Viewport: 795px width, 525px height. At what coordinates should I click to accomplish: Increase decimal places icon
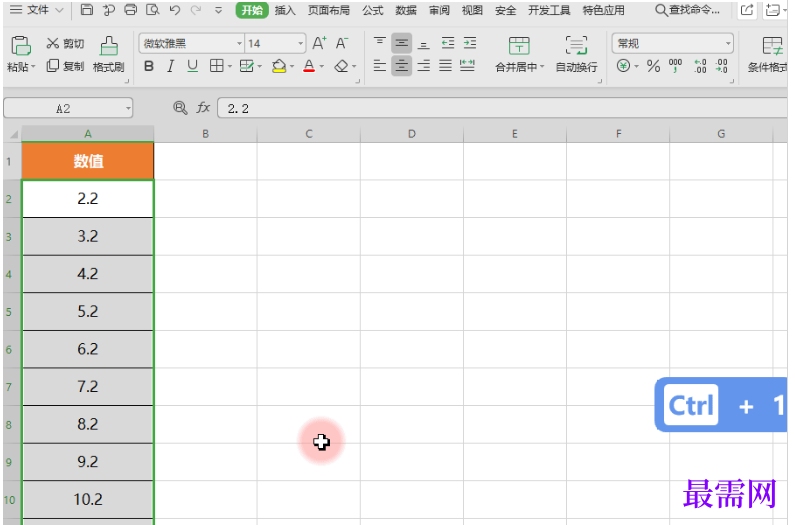pyautogui.click(x=700, y=66)
